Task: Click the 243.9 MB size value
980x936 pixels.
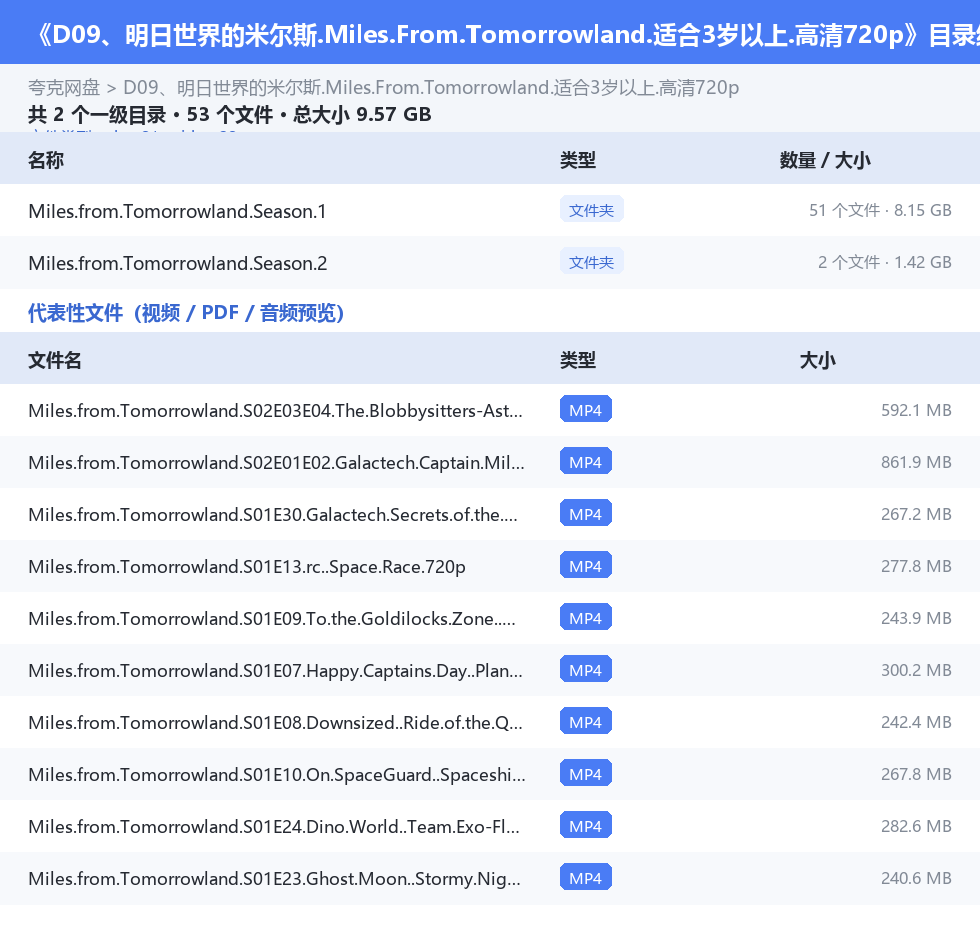Action: coord(916,617)
